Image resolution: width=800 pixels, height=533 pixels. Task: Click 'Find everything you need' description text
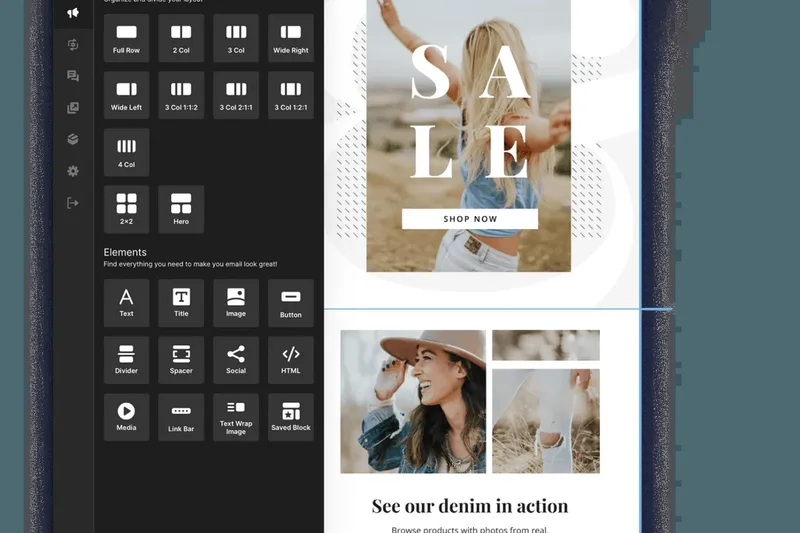point(190,264)
